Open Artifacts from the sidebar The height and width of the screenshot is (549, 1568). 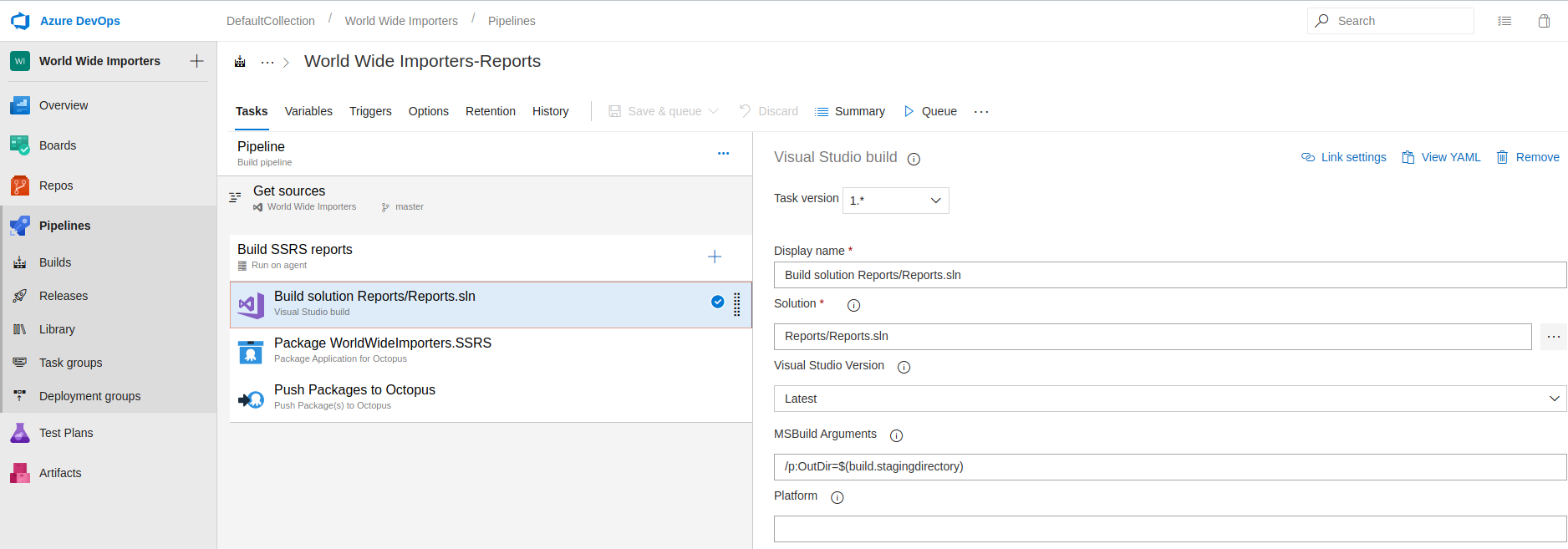60,473
